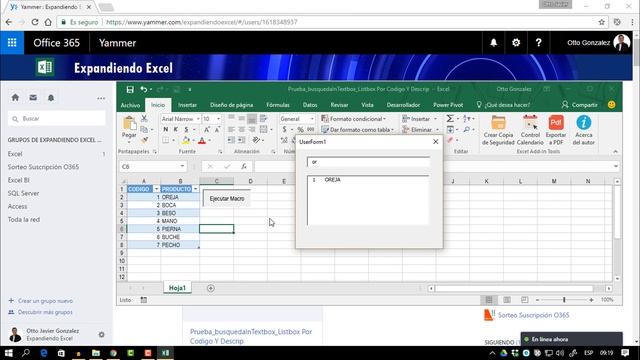
Task: Apply bold with the N button
Action: 165,129
